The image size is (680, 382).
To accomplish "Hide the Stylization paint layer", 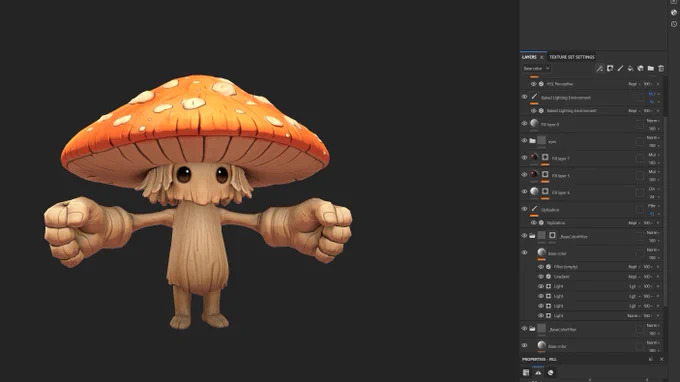I will (524, 209).
